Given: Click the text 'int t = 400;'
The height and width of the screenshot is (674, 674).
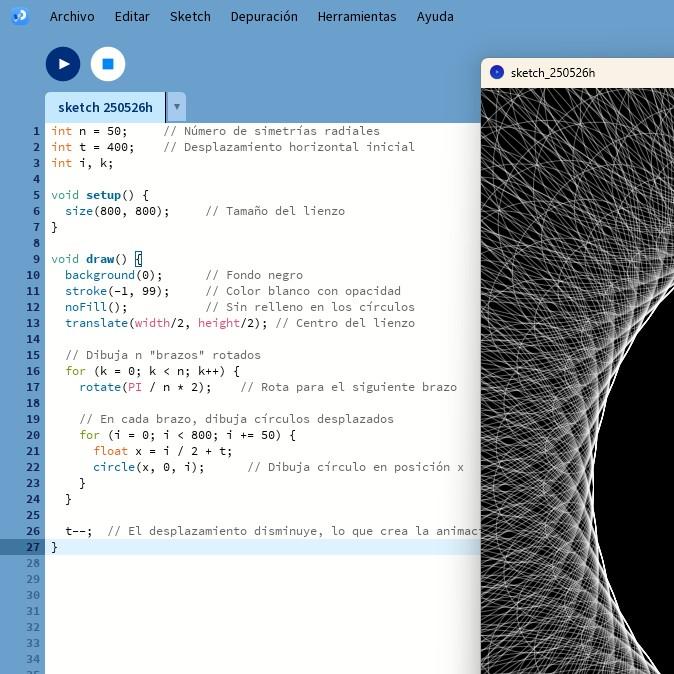Looking at the screenshot, I should [93, 147].
